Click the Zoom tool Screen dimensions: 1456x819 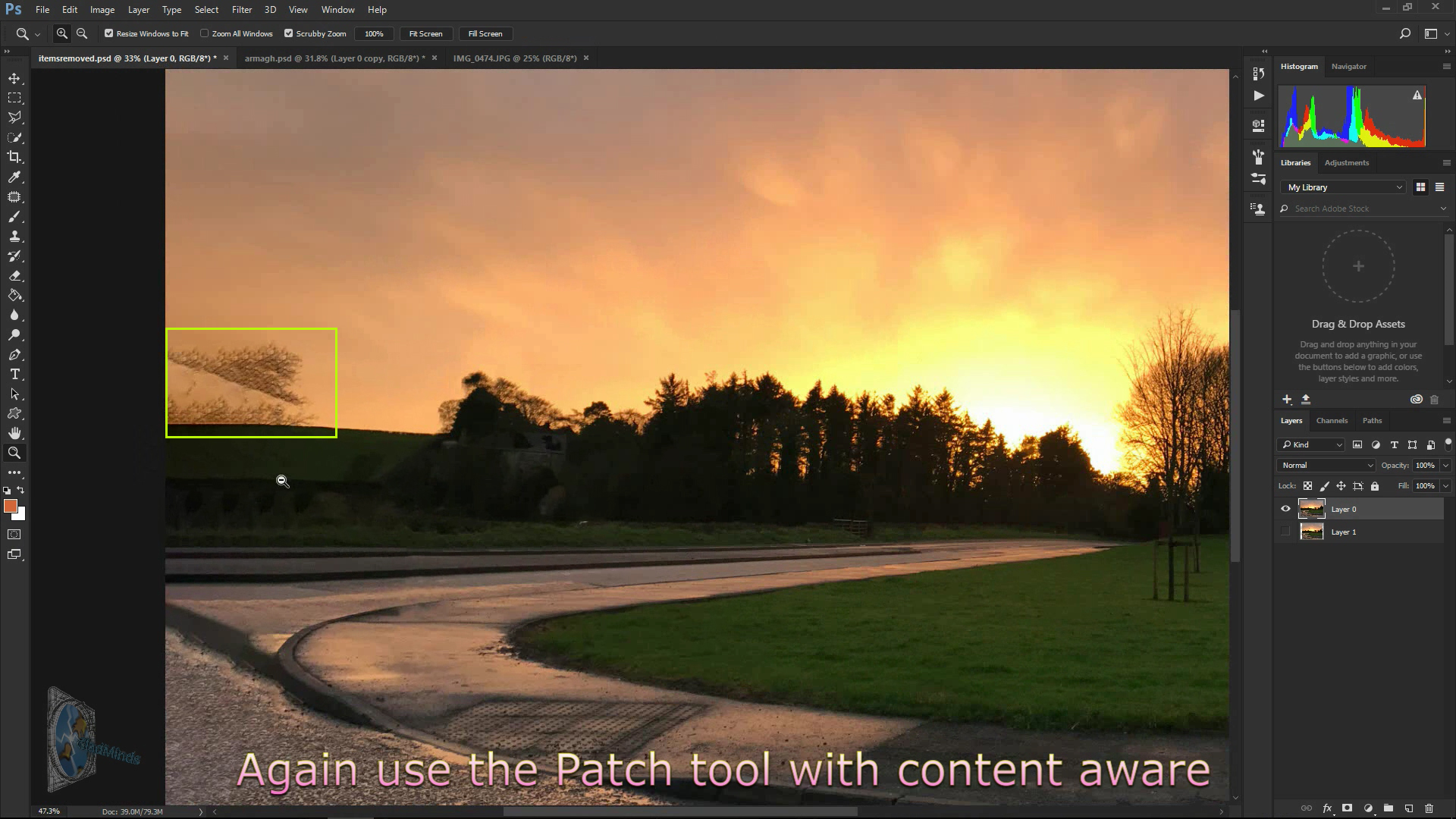click(15, 453)
